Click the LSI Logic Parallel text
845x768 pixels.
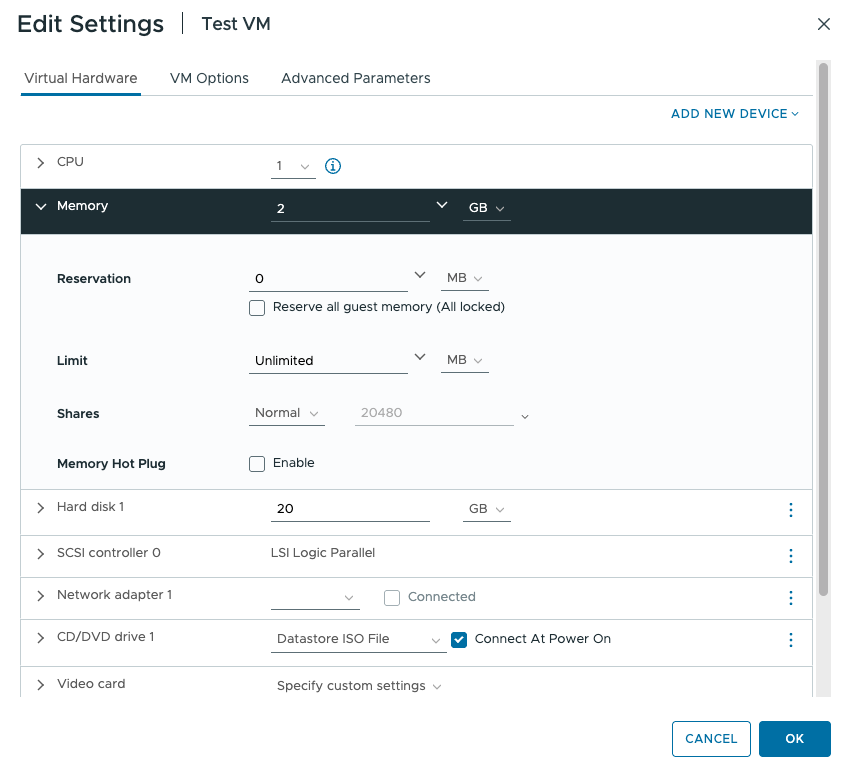[x=323, y=553]
